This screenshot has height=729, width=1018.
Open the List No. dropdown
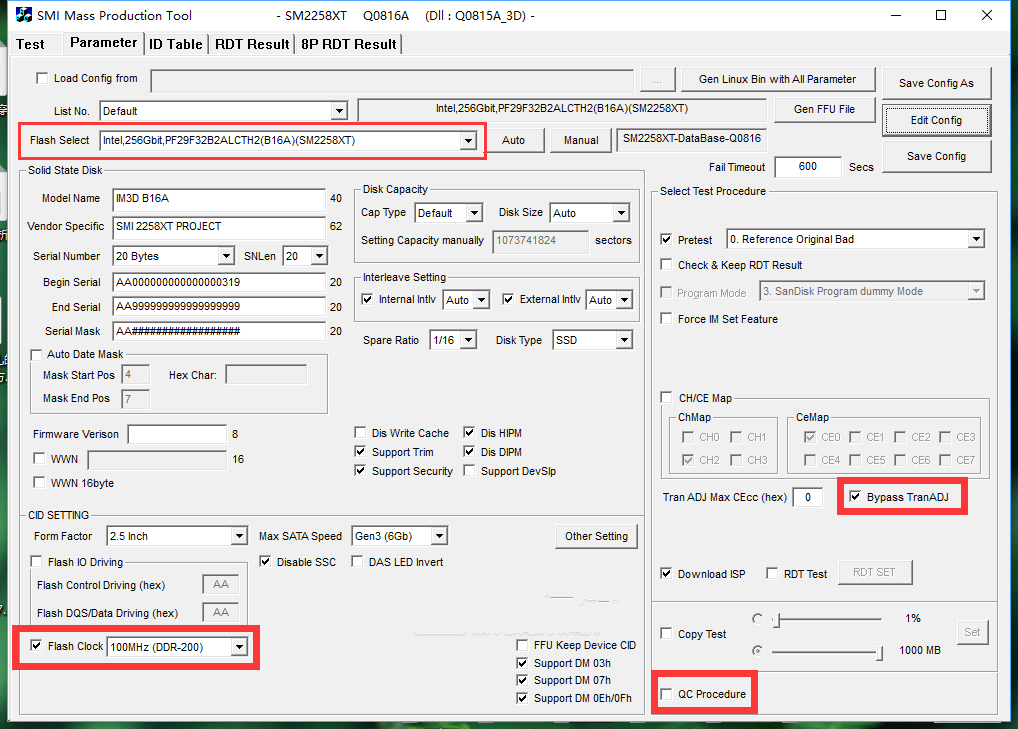[x=339, y=111]
